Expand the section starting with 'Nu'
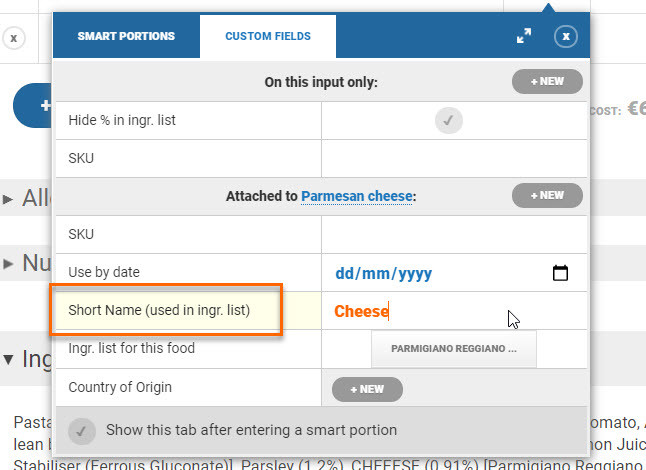 pyautogui.click(x=8, y=264)
